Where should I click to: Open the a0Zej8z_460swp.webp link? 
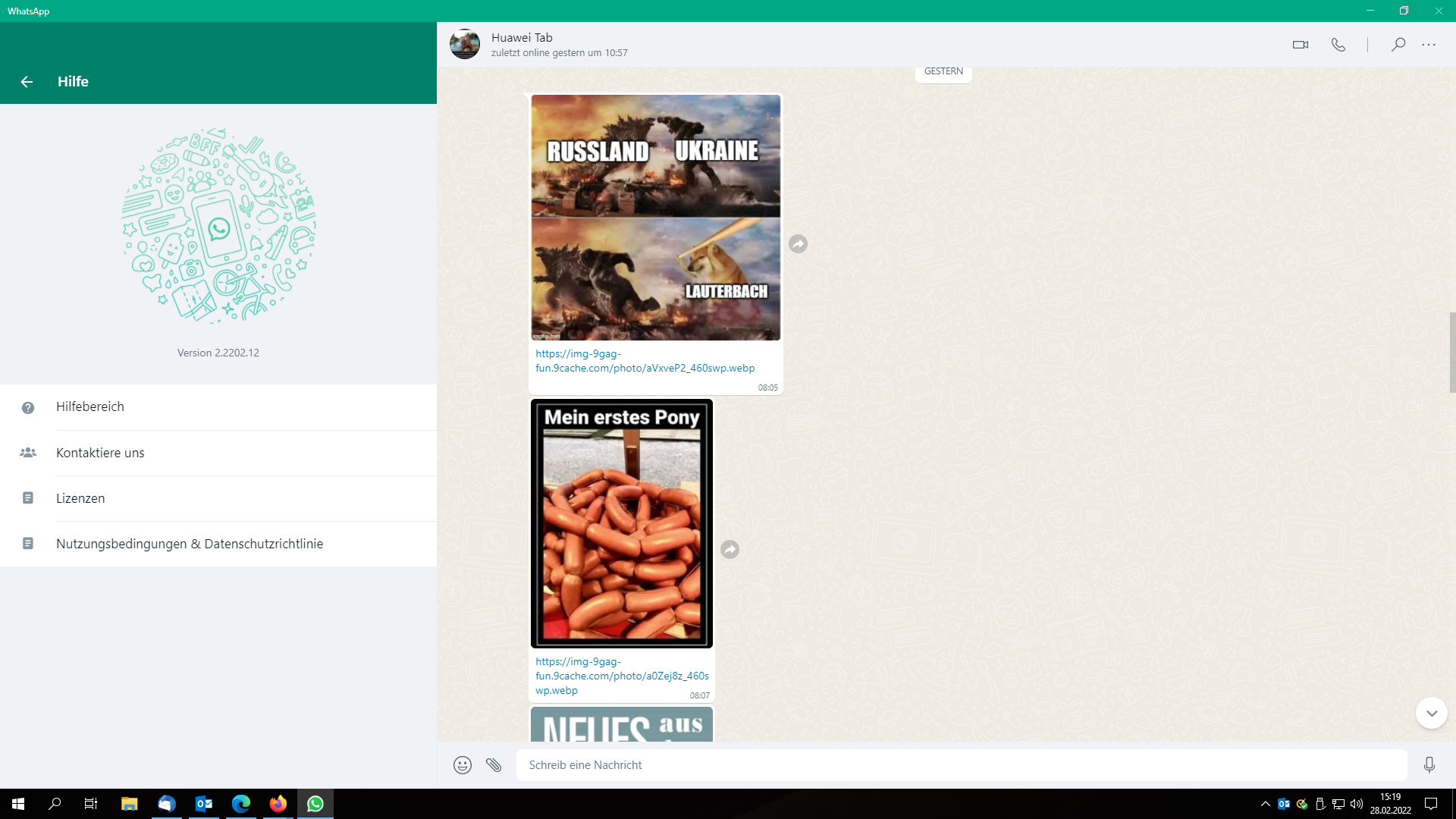622,676
